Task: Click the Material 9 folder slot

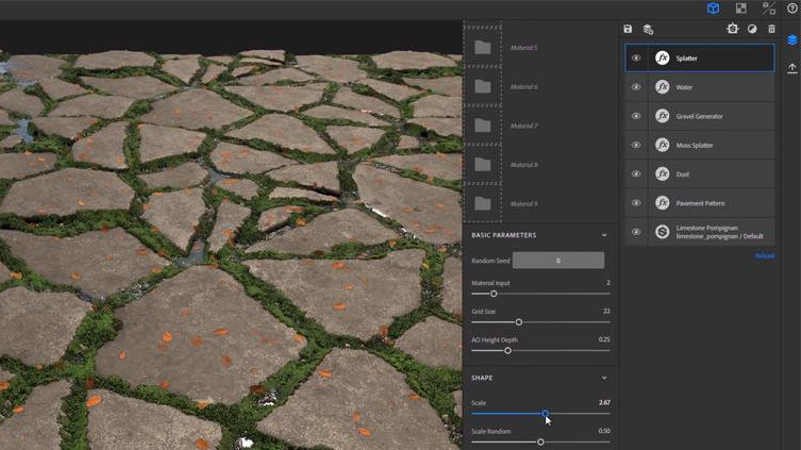Action: [x=483, y=203]
